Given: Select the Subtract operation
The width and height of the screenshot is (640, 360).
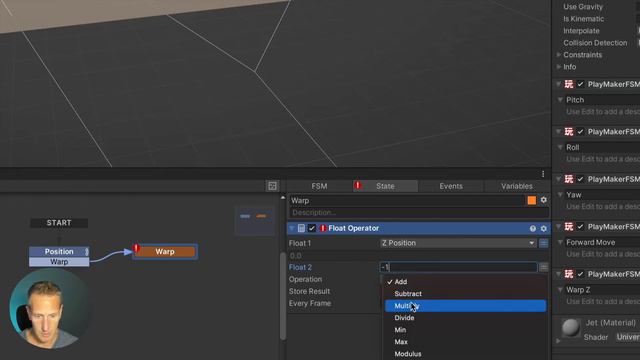Looking at the screenshot, I should pos(465,293).
